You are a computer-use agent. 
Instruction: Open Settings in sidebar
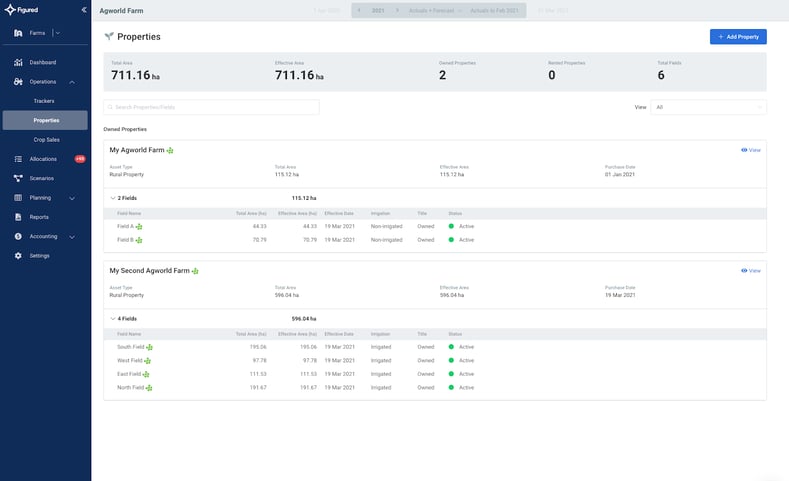[39, 256]
